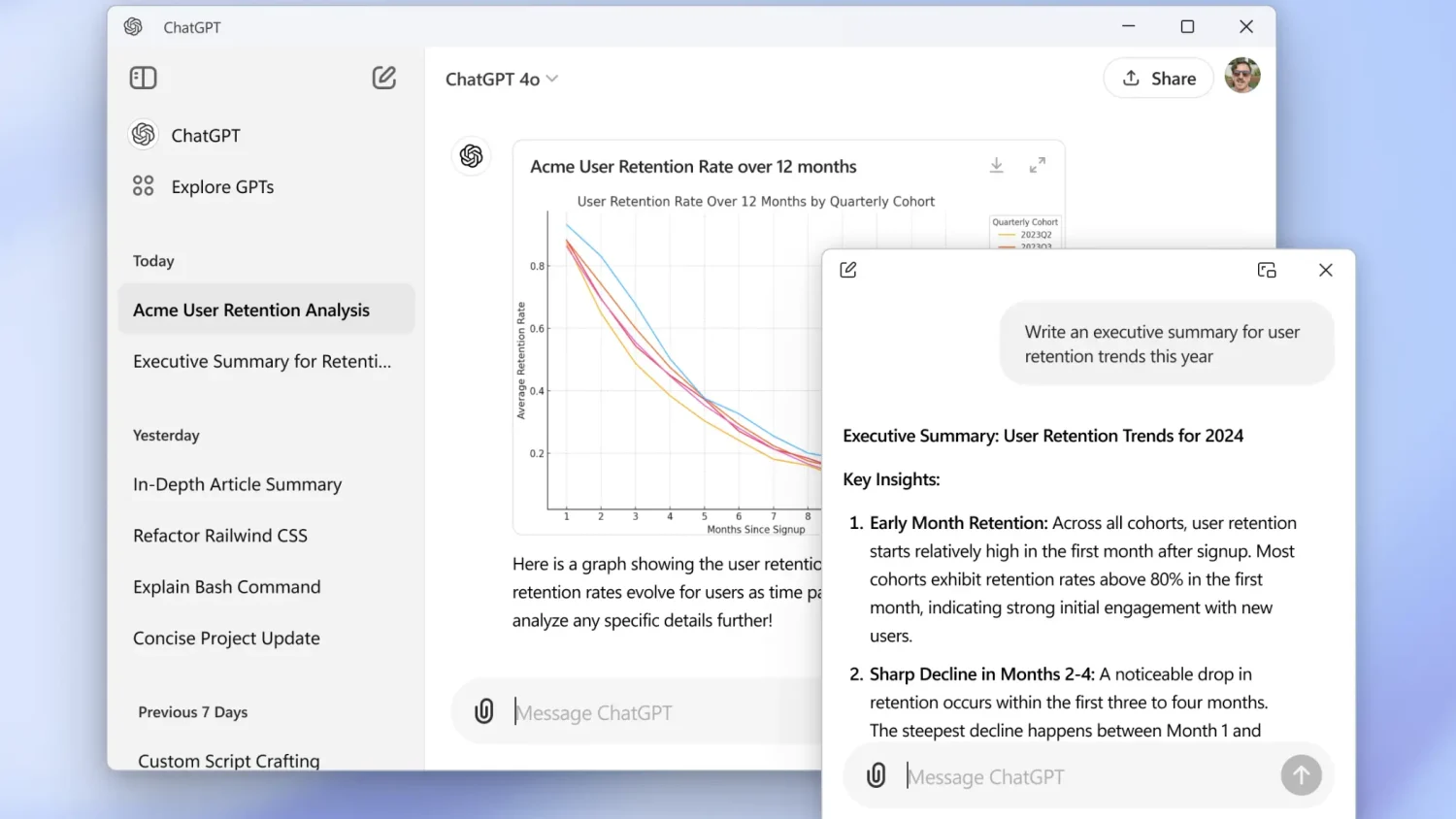Screen dimensions: 1456x819
Task: Open companion chat in main window icon
Action: click(1267, 270)
